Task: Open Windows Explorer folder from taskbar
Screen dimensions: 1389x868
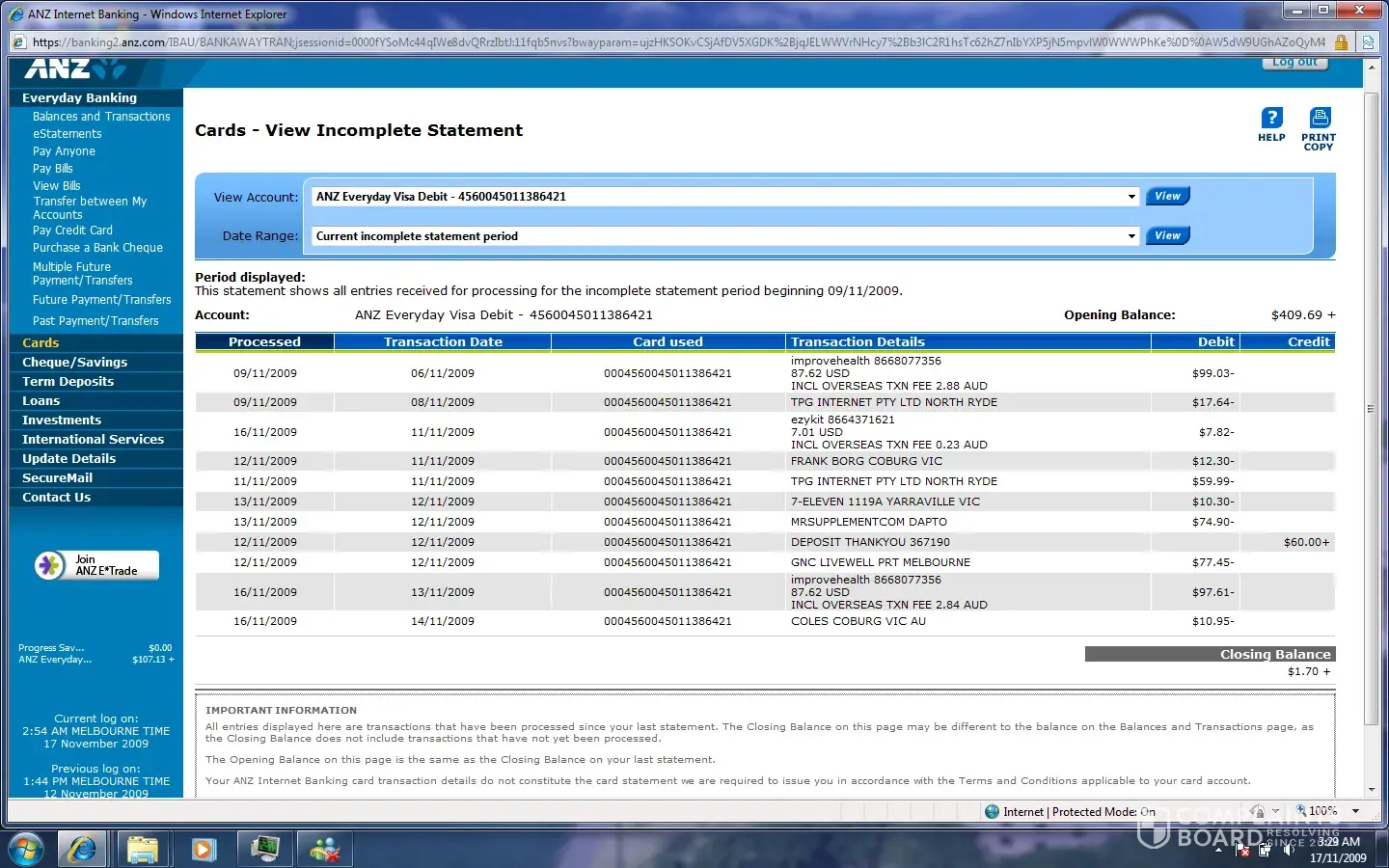Action: click(x=143, y=849)
